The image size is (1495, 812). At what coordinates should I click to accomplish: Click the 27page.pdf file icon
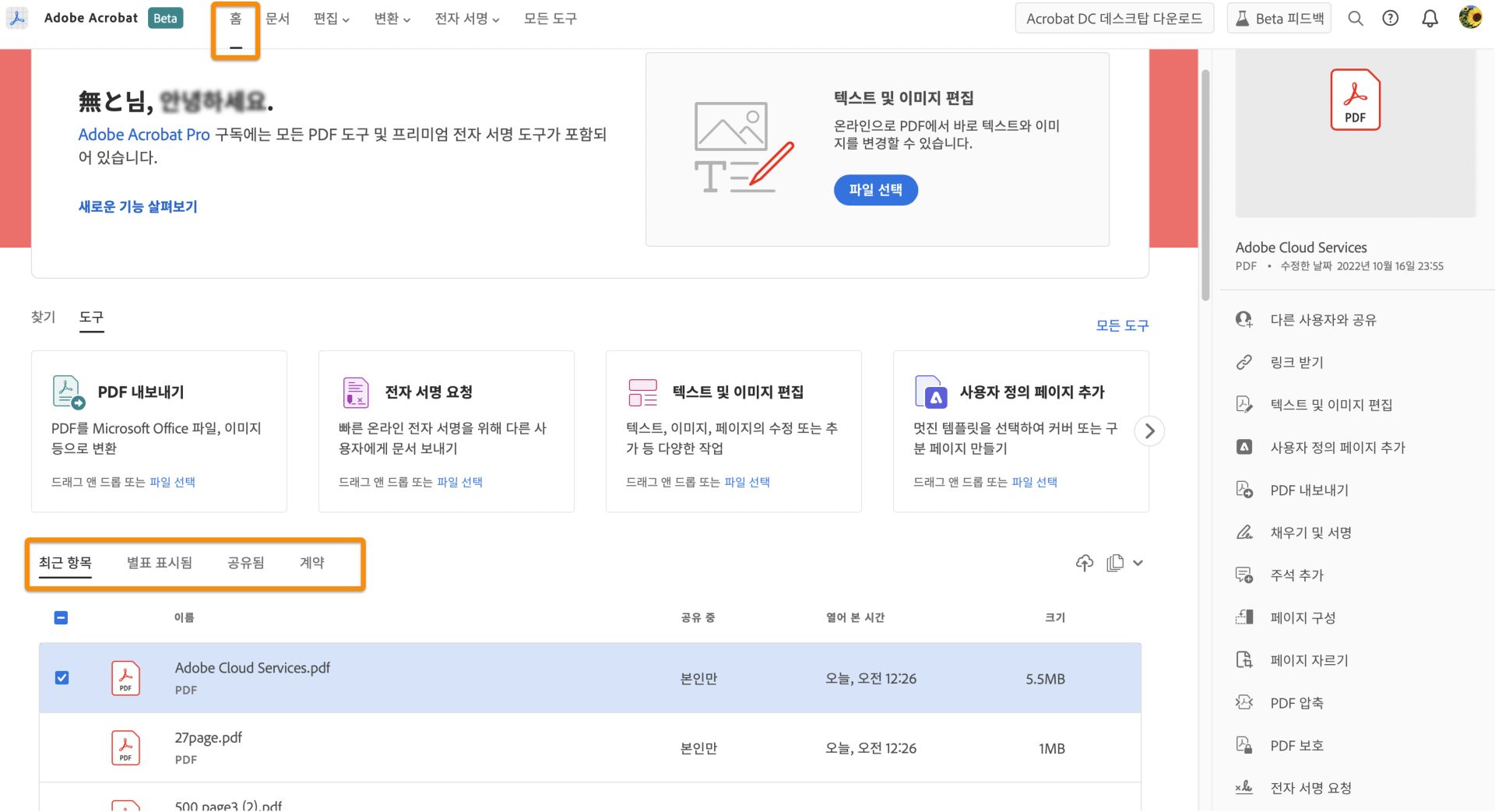[125, 748]
